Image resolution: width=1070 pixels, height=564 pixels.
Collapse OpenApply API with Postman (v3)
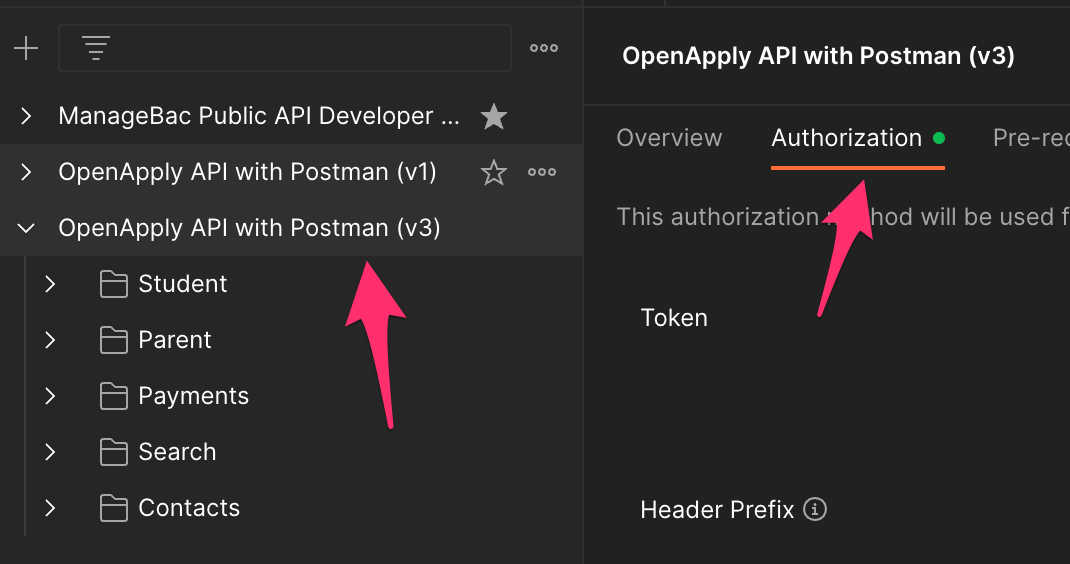pos(26,228)
